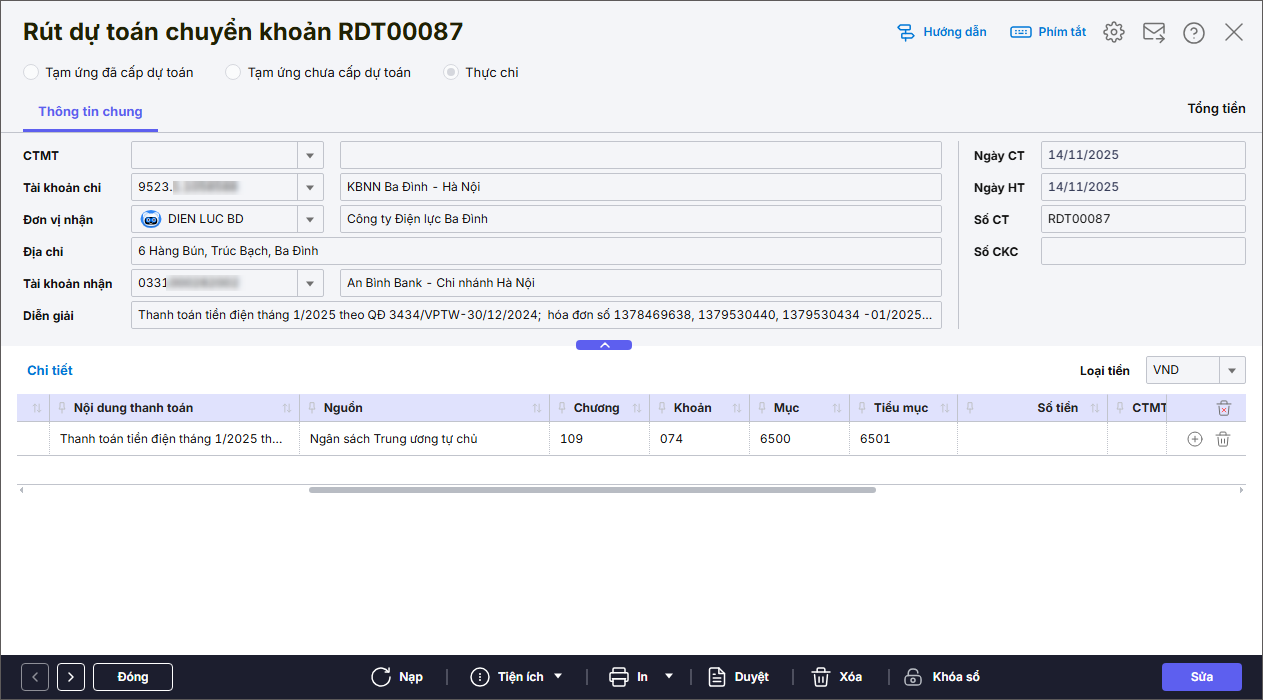Image resolution: width=1263 pixels, height=700 pixels.
Task: Go to next voucher arrow
Action: [70, 677]
